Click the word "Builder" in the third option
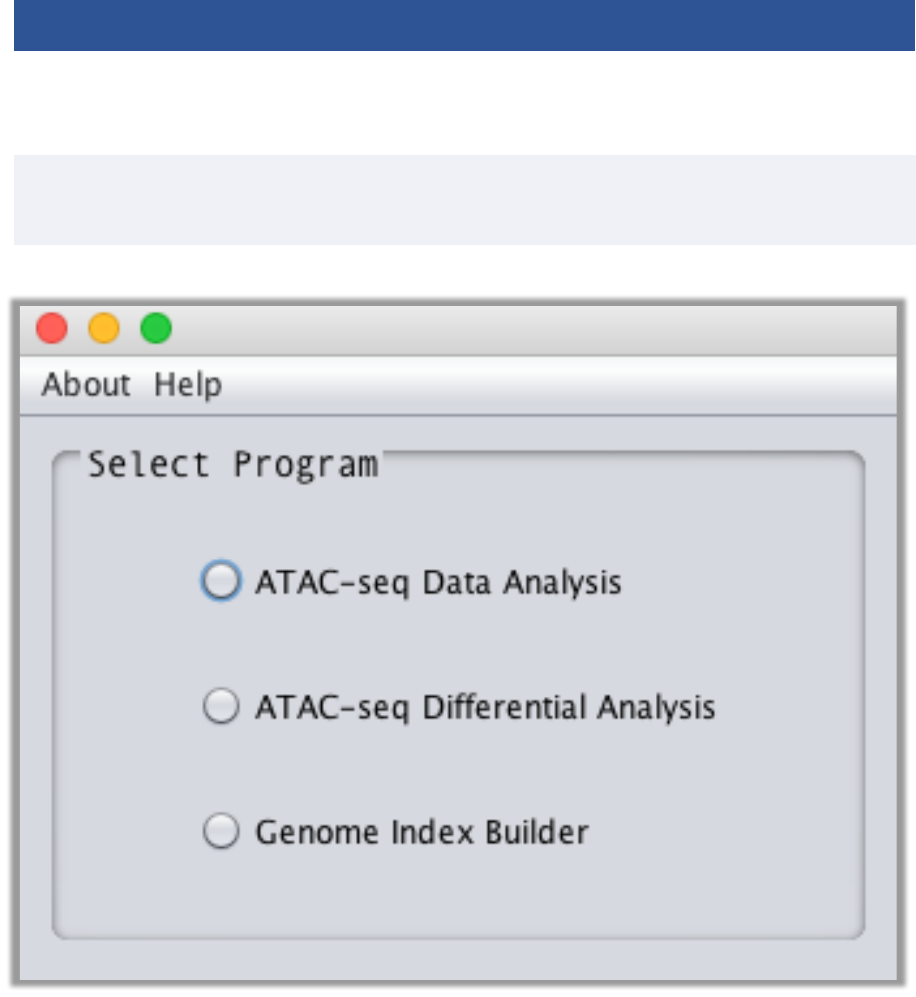This screenshot has height=997, width=916. click(x=544, y=832)
